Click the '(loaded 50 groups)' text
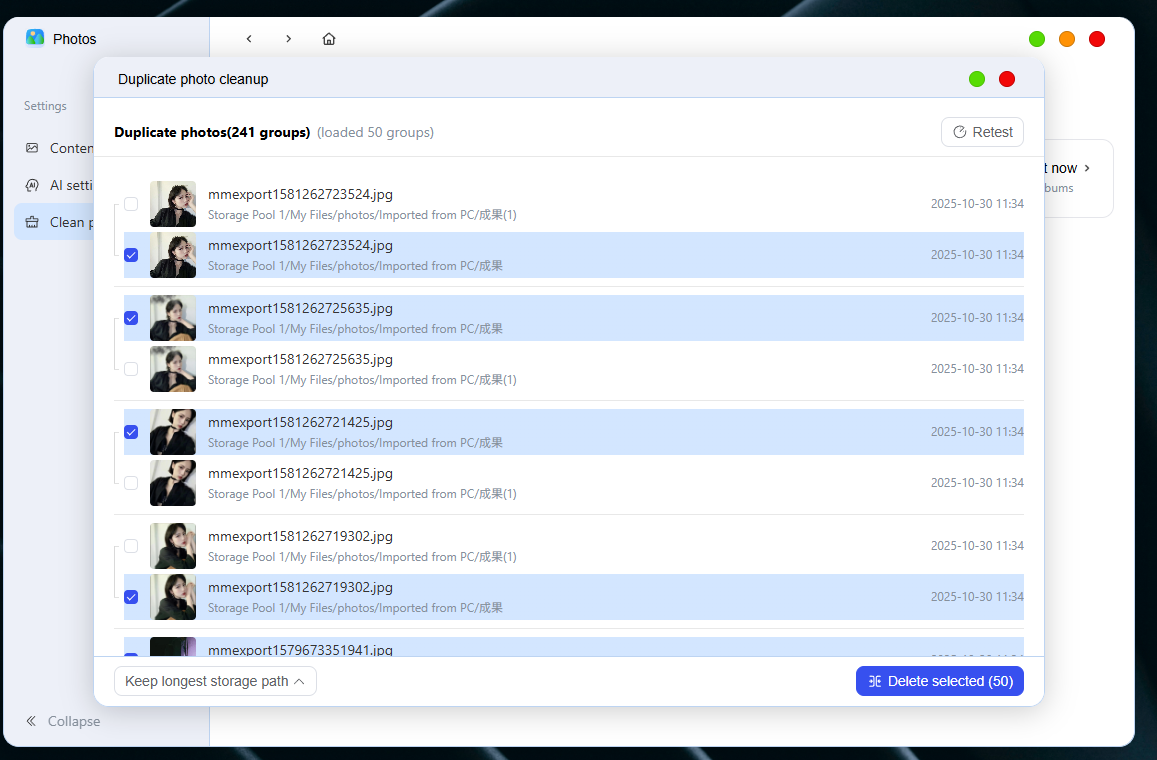The height and width of the screenshot is (760, 1157). [376, 133]
